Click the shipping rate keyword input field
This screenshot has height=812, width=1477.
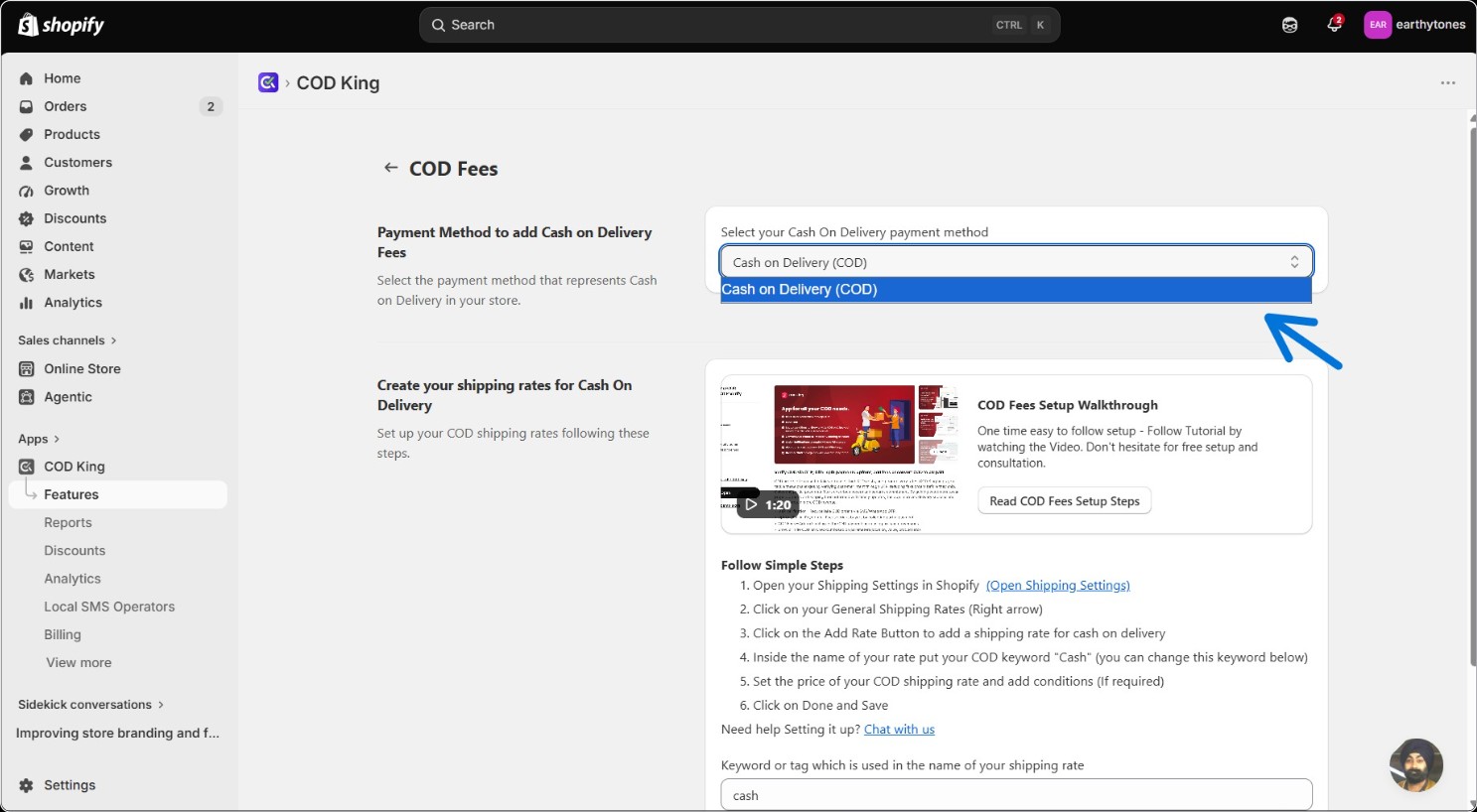point(1016,795)
